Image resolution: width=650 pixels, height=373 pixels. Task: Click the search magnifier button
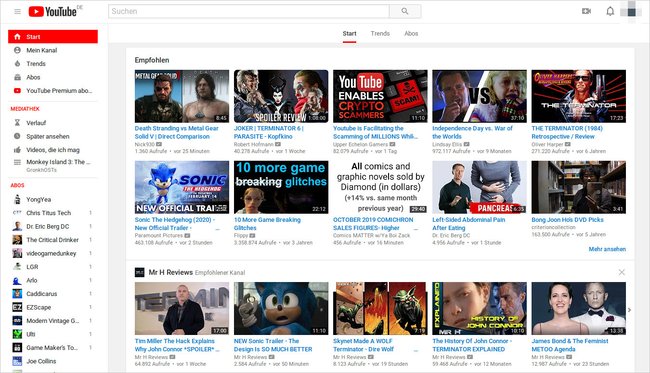point(405,11)
